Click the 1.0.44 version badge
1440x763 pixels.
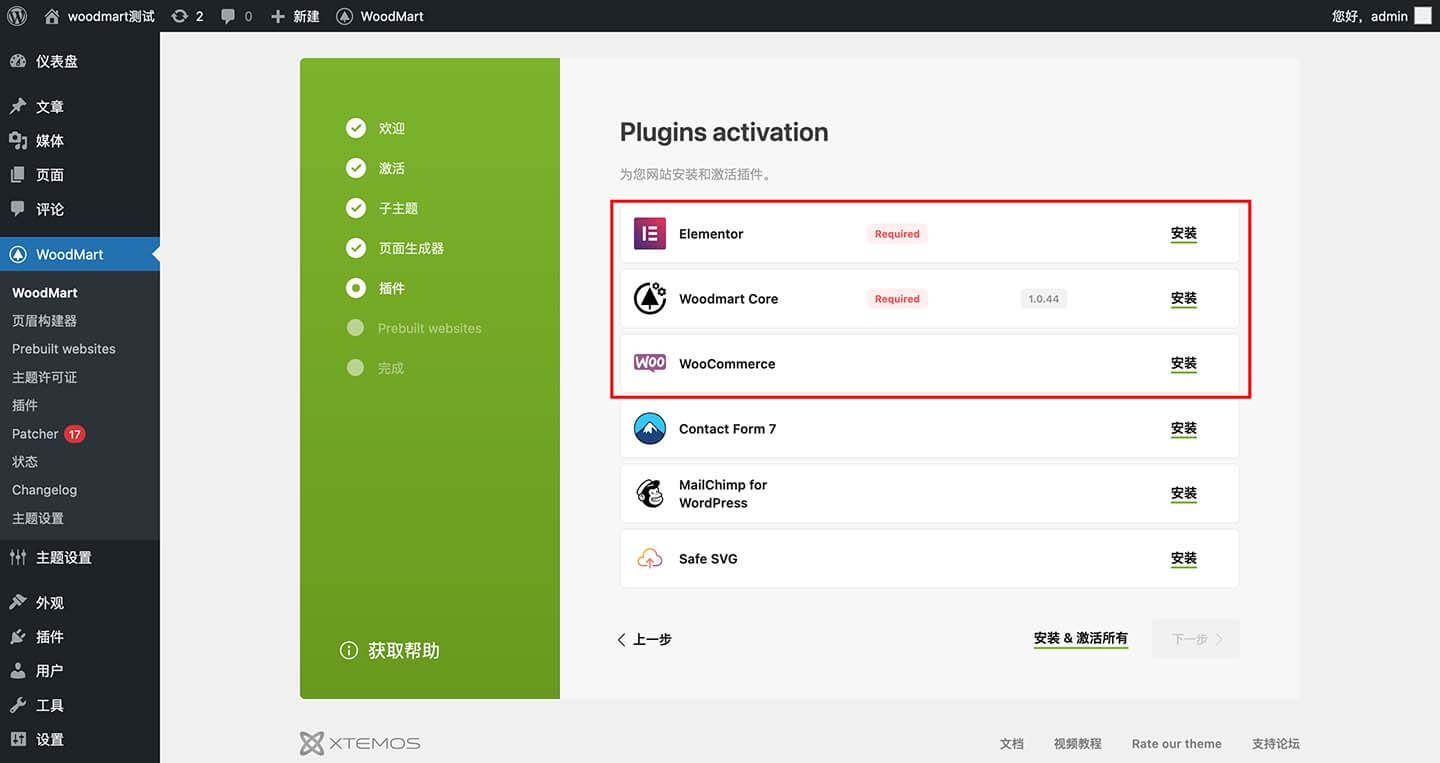tap(1044, 299)
